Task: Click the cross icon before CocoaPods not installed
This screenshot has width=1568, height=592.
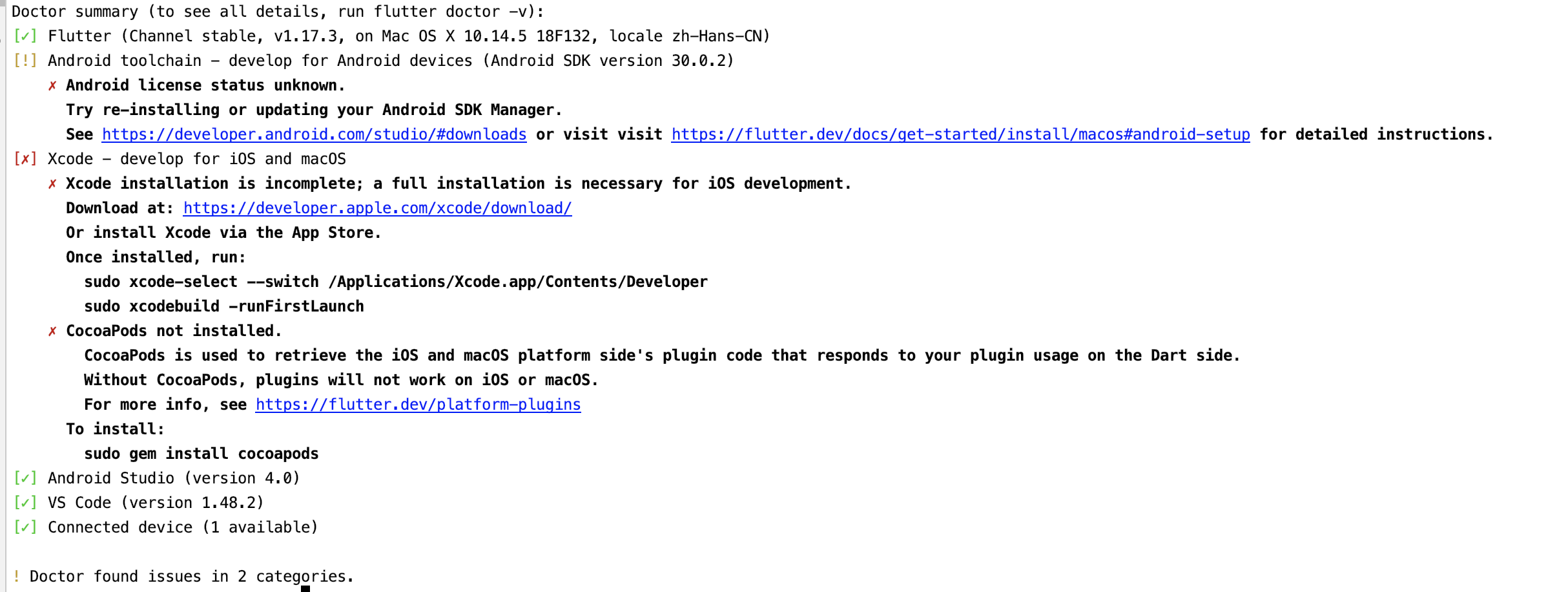Action: [53, 331]
